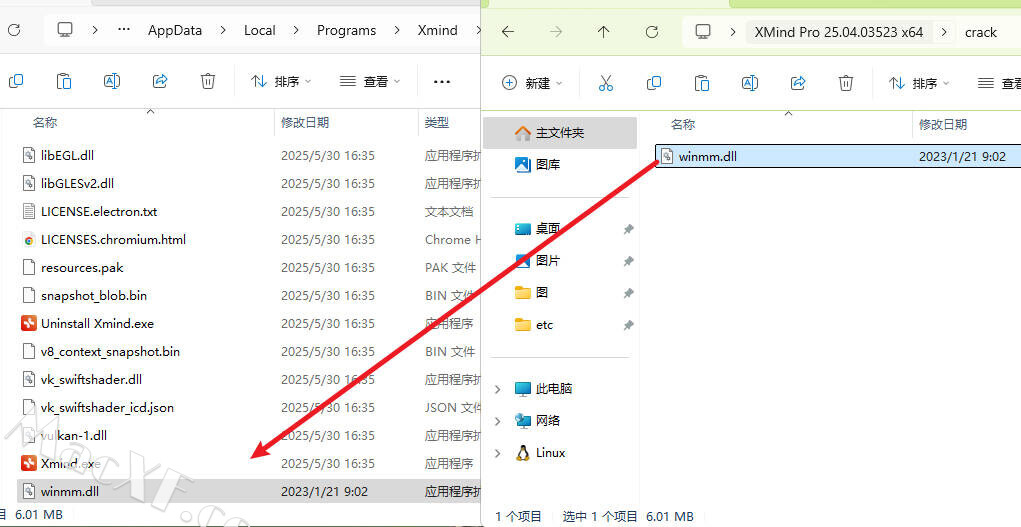The width and height of the screenshot is (1021, 527).
Task: Click Rename icon in right window toolbar
Action: pos(749,83)
